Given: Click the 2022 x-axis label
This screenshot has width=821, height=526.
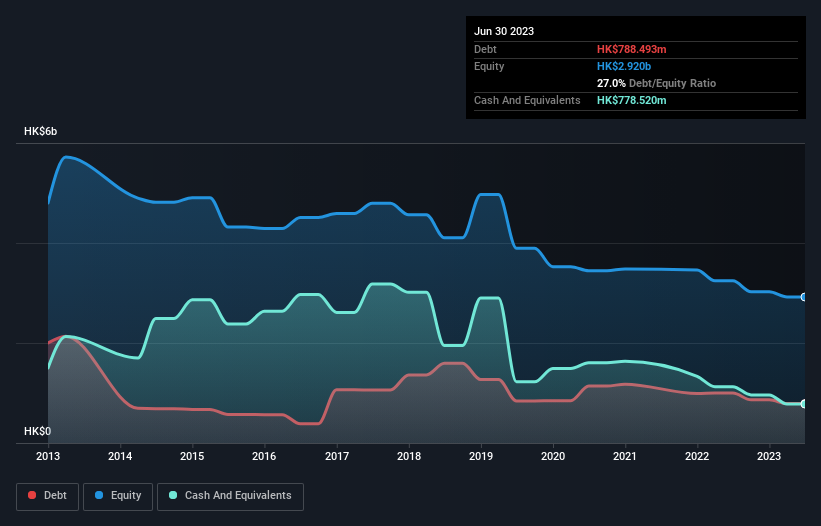Looking at the screenshot, I should (x=697, y=456).
